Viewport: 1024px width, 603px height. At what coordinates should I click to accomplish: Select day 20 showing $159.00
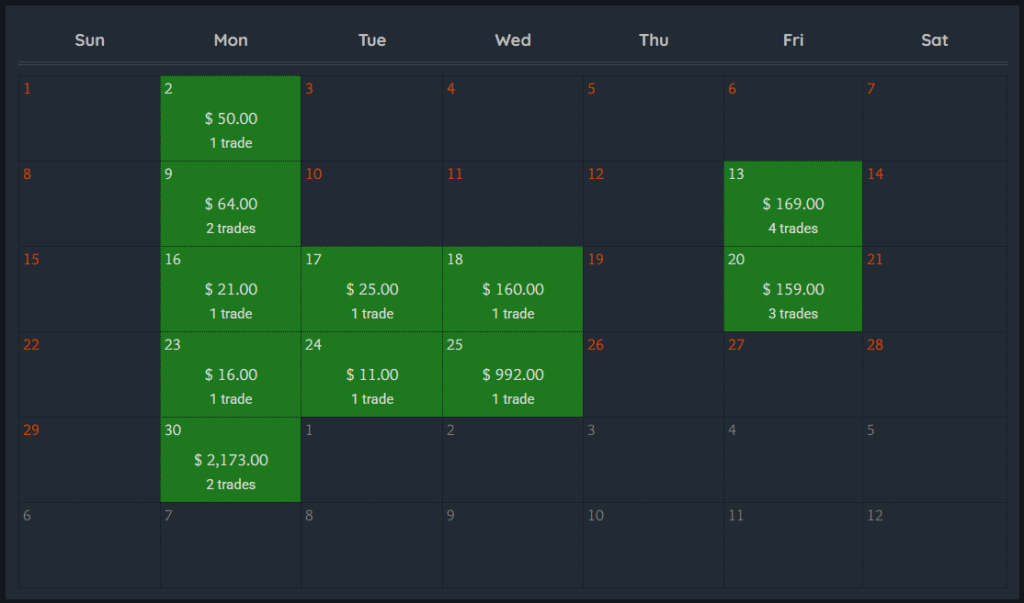pyautogui.click(x=793, y=289)
